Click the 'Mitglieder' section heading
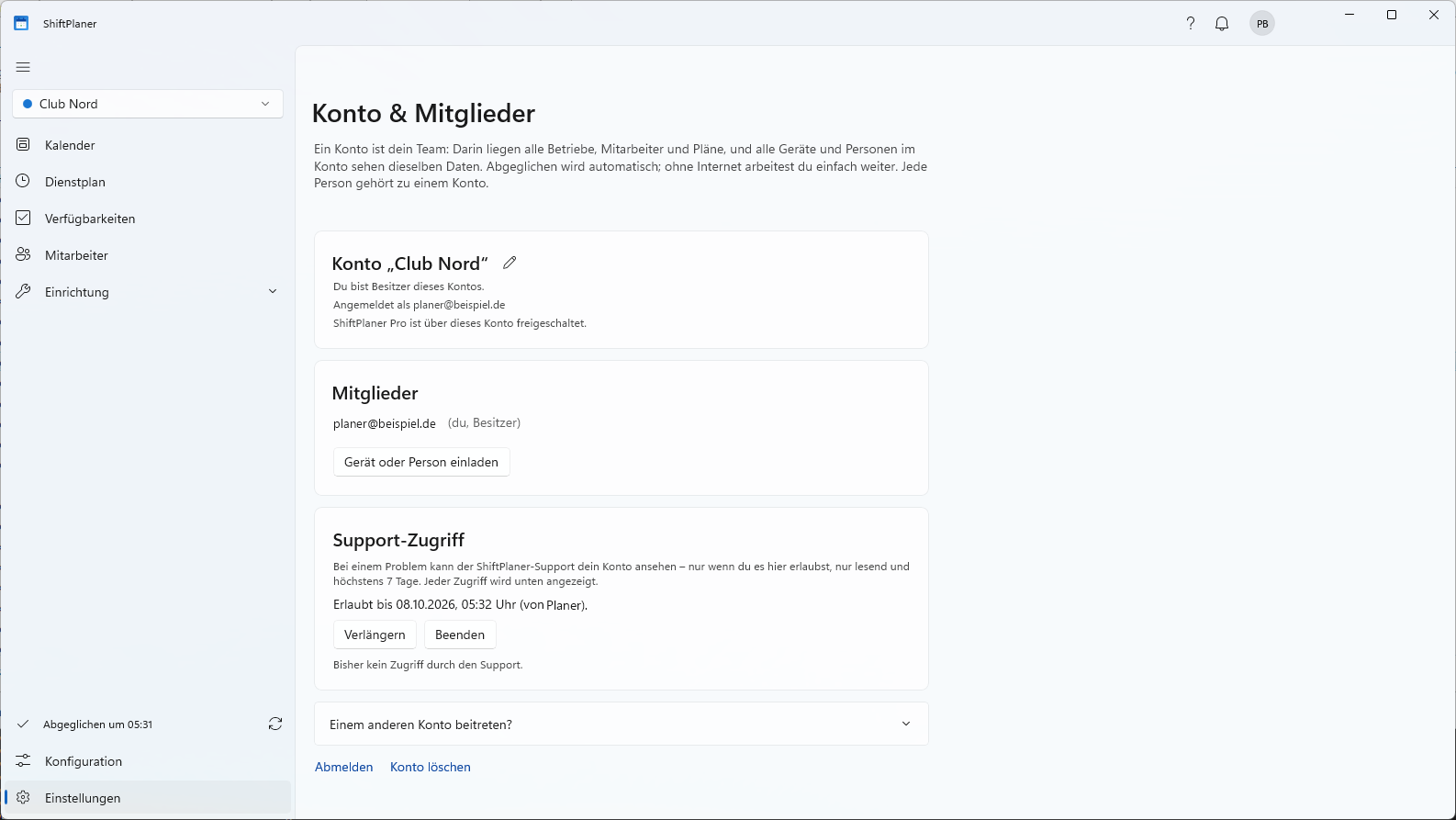This screenshot has width=1456, height=820. click(375, 393)
